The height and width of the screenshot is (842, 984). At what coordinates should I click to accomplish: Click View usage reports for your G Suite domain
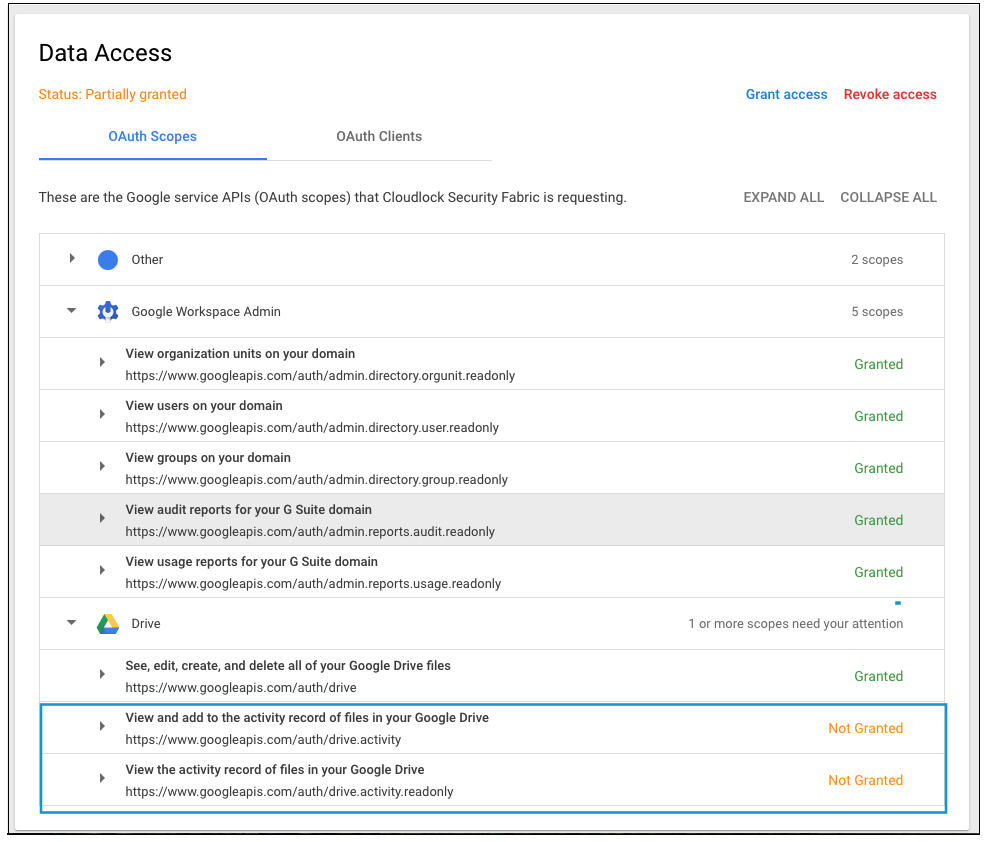click(x=252, y=562)
